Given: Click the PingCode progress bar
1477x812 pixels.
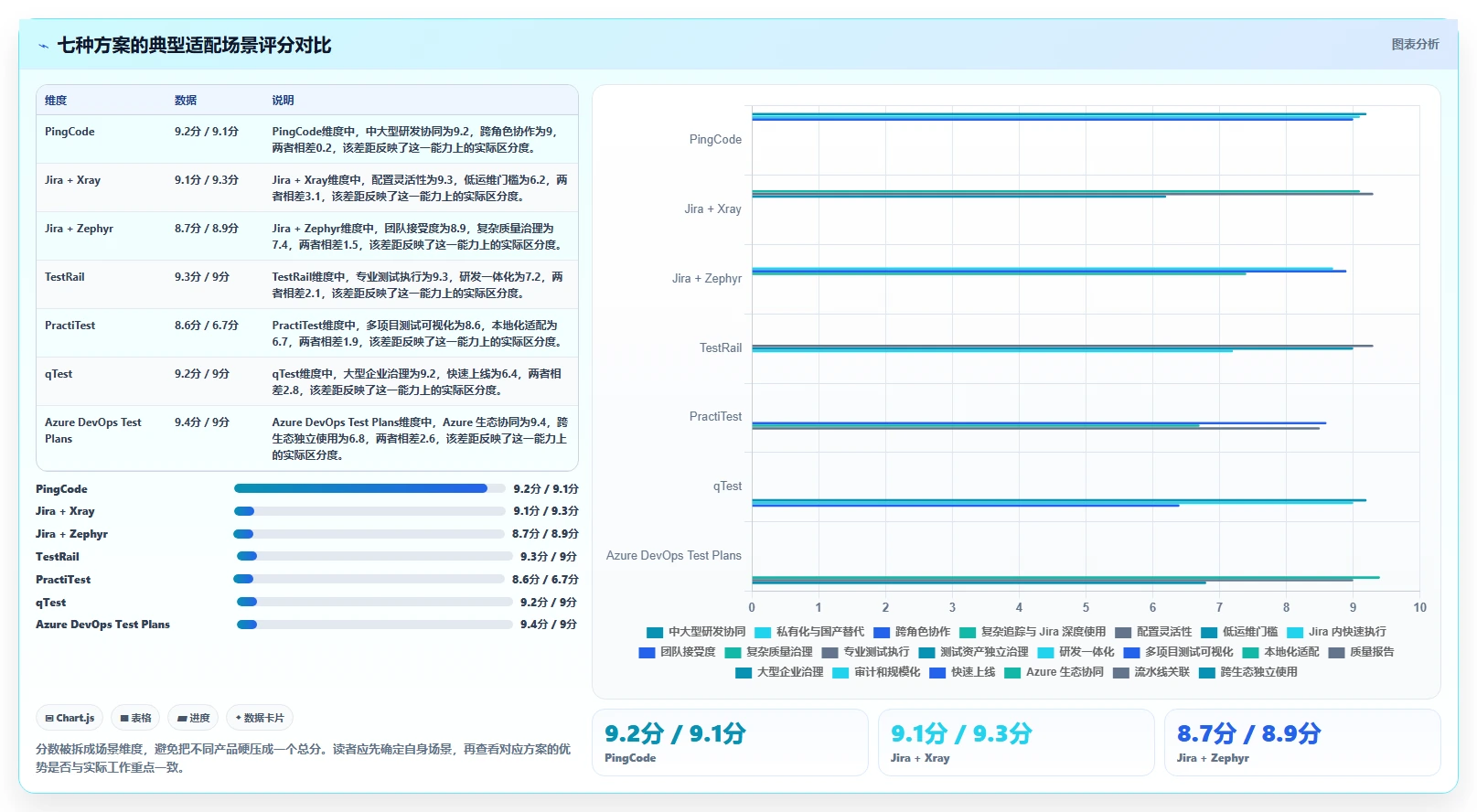Looking at the screenshot, I should 369,488.
